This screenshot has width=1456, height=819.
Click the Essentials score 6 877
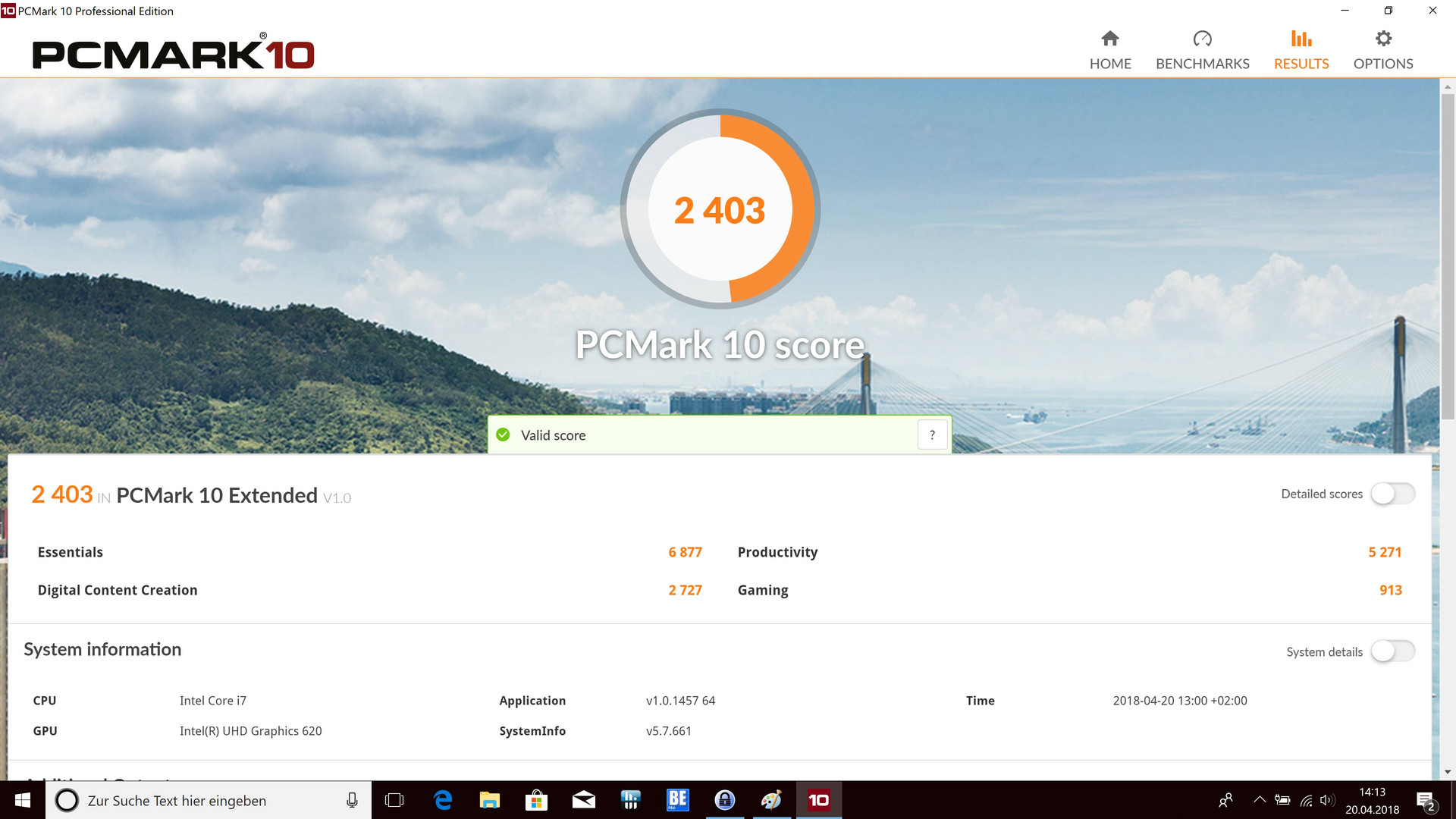pos(685,552)
